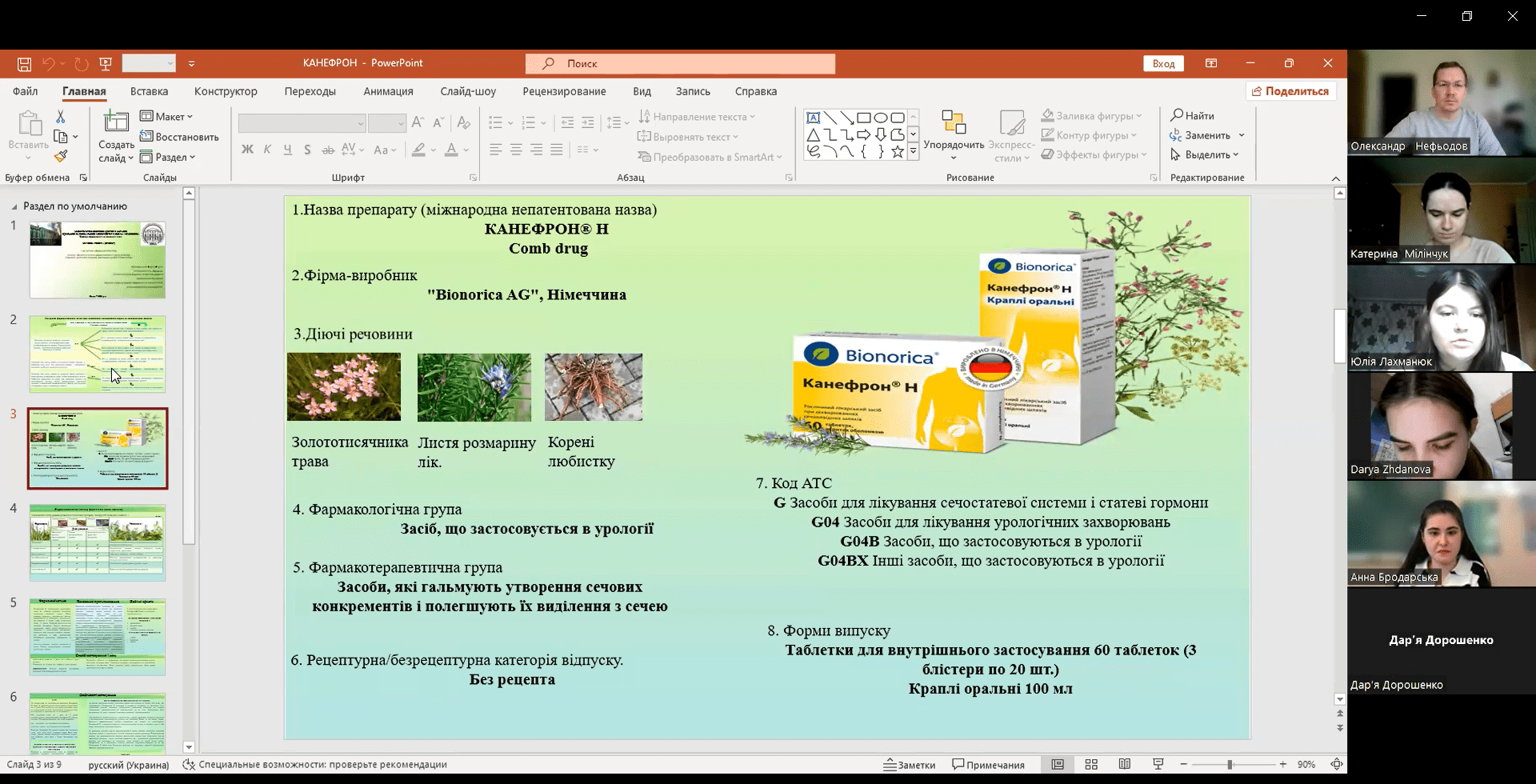Switch to the Вставка tab
Screen dimensions: 1536x784
point(149,91)
